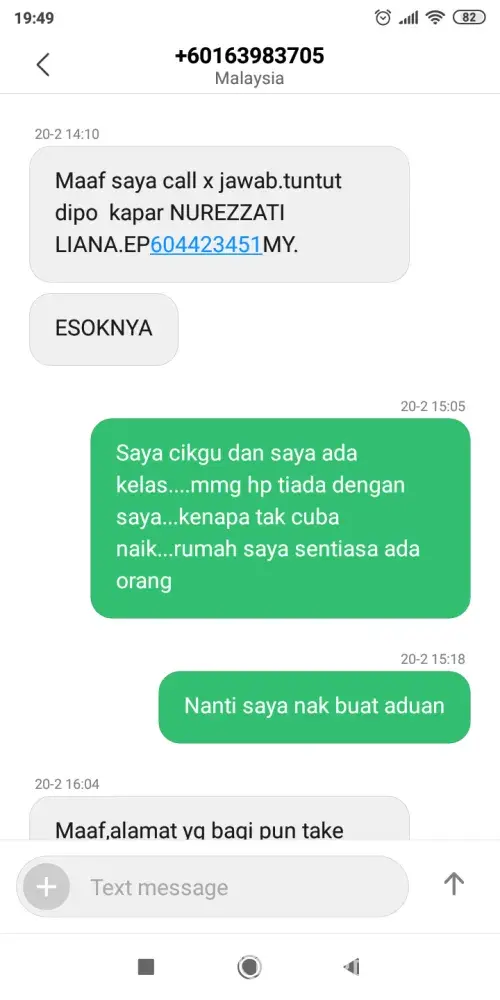Select the 'Nanti saya nak buat aduan' bubble

314,707
